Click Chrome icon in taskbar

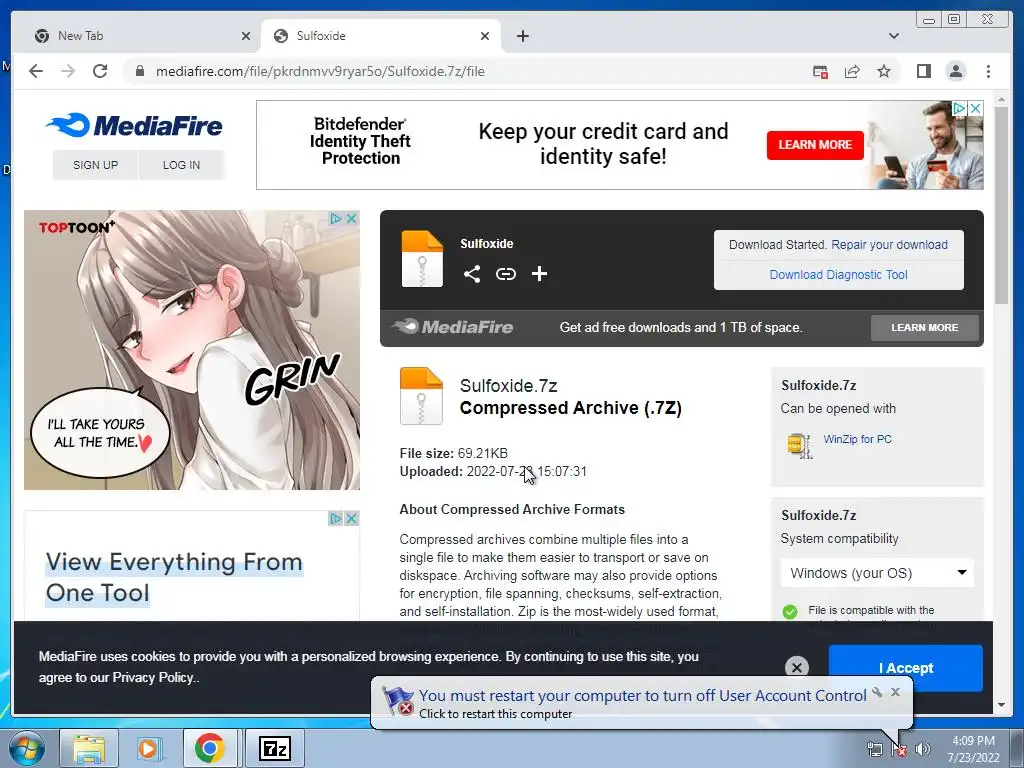(x=210, y=748)
